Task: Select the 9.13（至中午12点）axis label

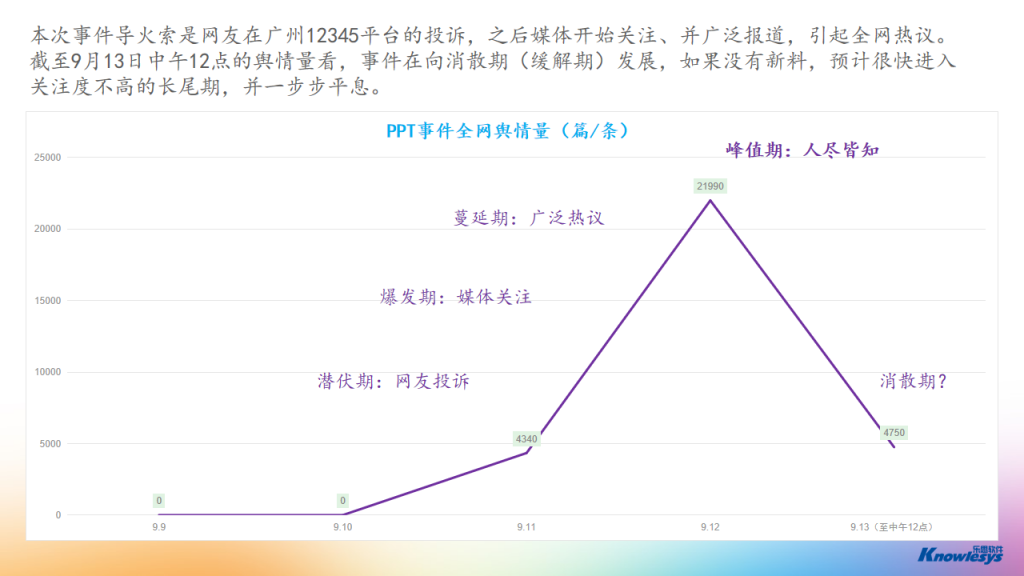Action: point(894,527)
